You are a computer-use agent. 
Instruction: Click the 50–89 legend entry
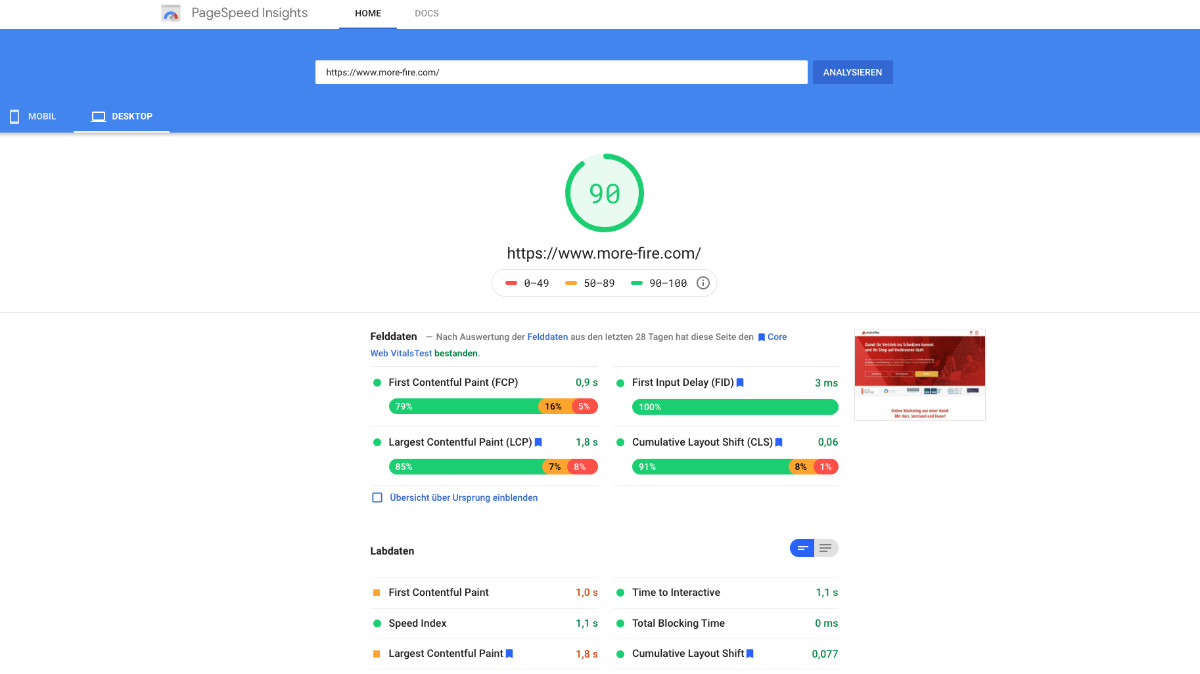click(590, 283)
